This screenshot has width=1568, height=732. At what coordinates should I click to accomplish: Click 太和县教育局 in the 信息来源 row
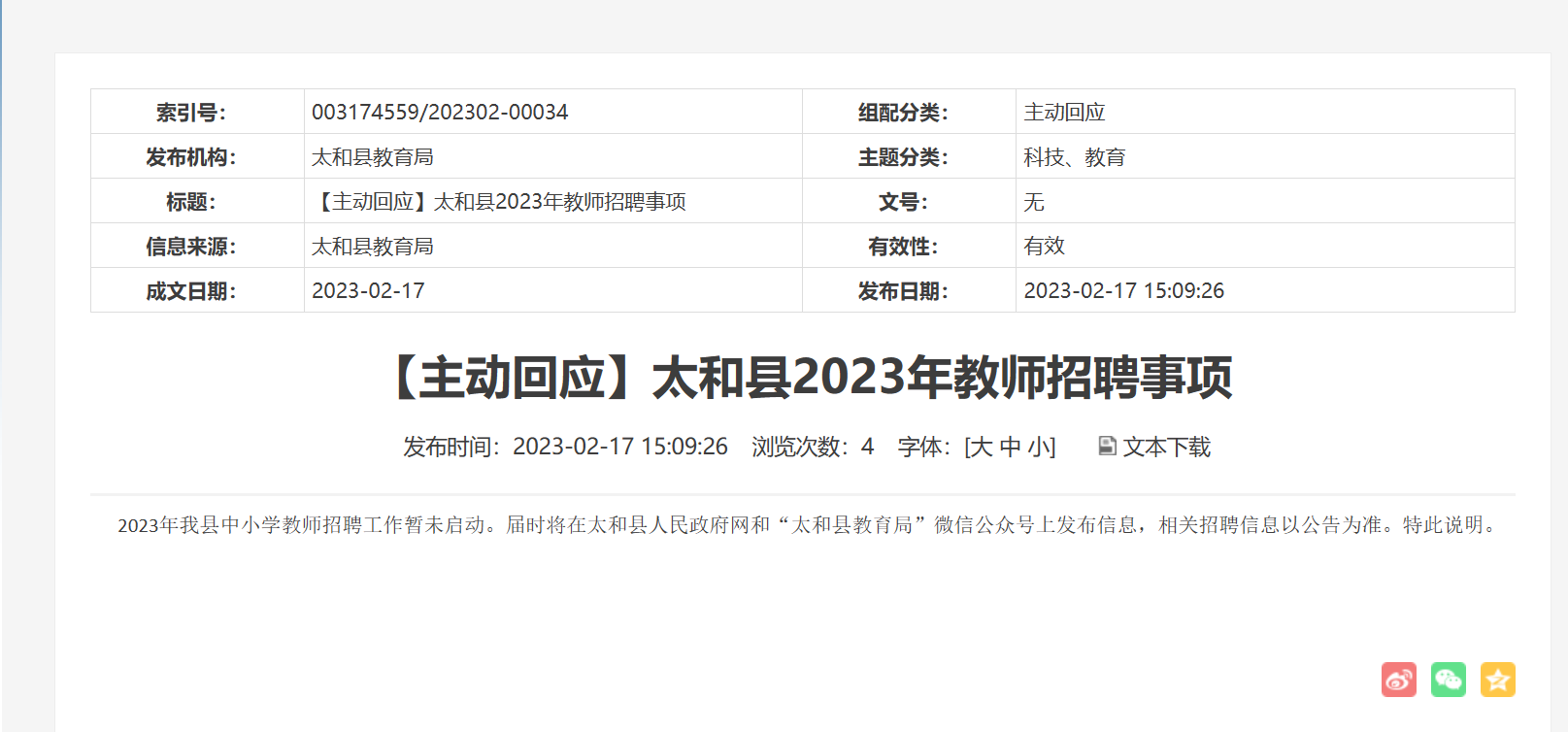point(372,246)
